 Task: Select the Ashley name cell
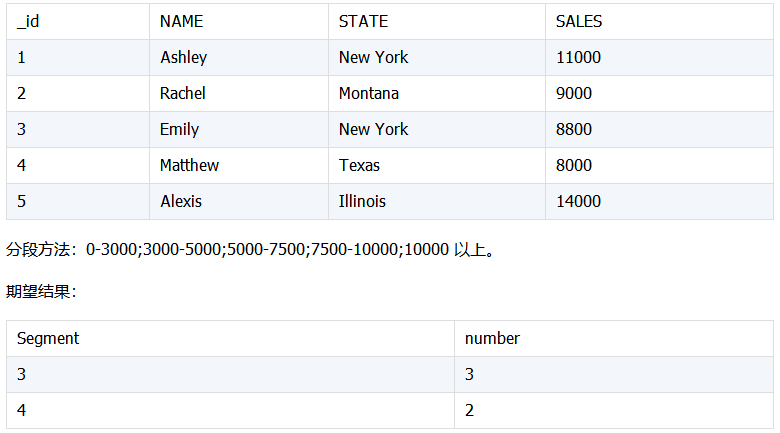pyautogui.click(x=184, y=57)
